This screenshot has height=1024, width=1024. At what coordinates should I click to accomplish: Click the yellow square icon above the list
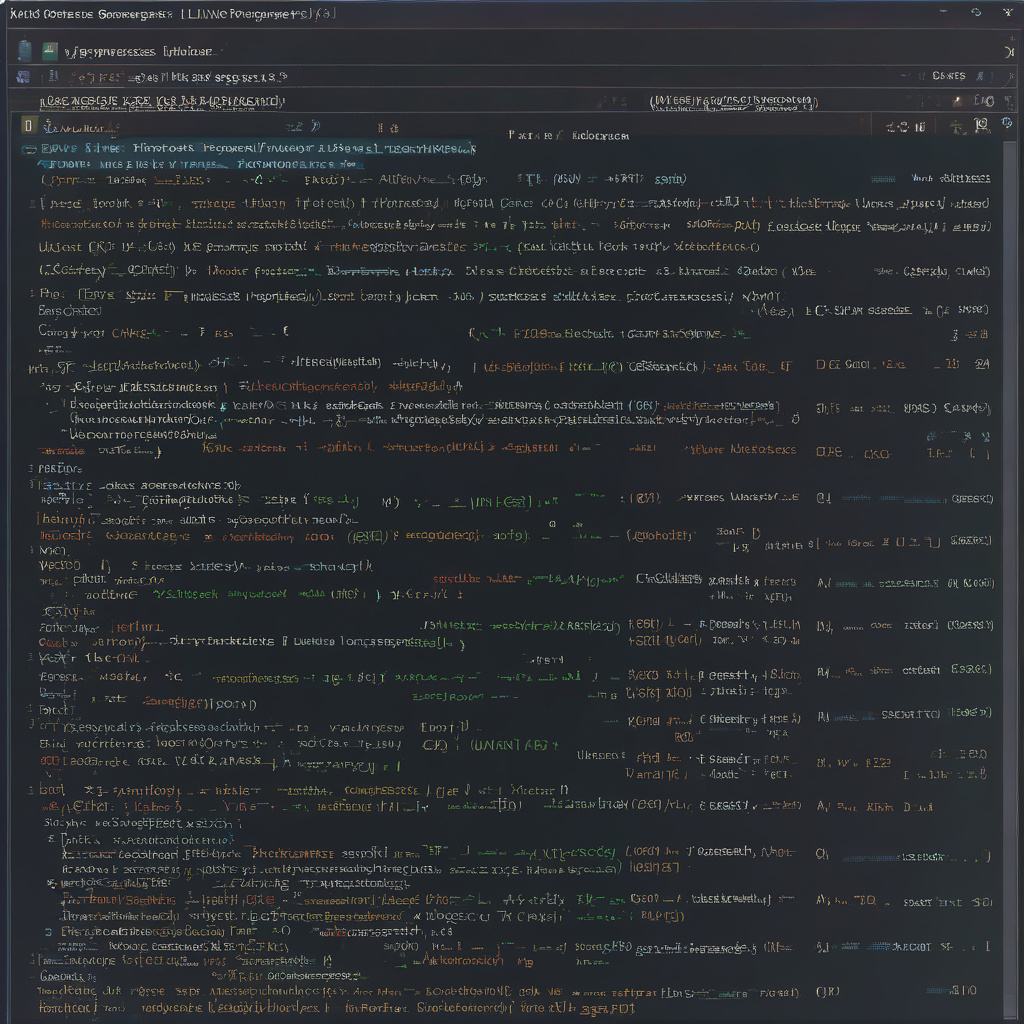click(28, 125)
